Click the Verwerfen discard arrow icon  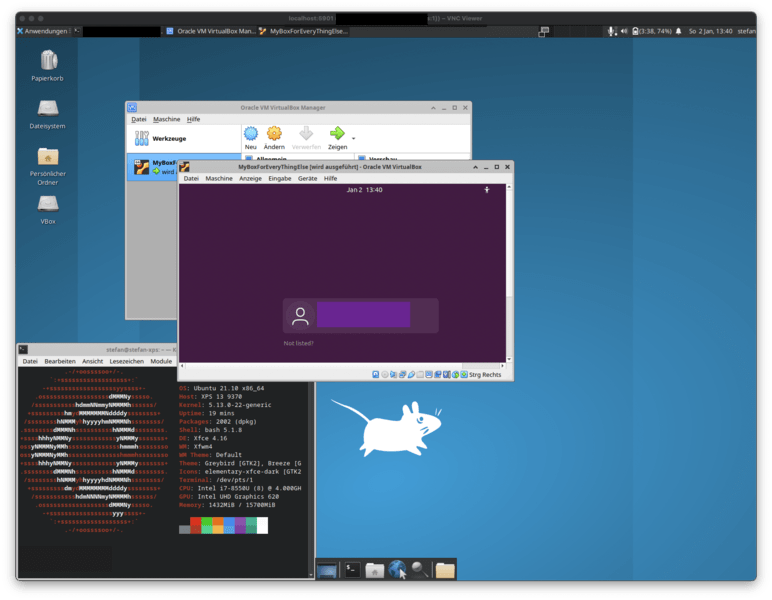(306, 133)
